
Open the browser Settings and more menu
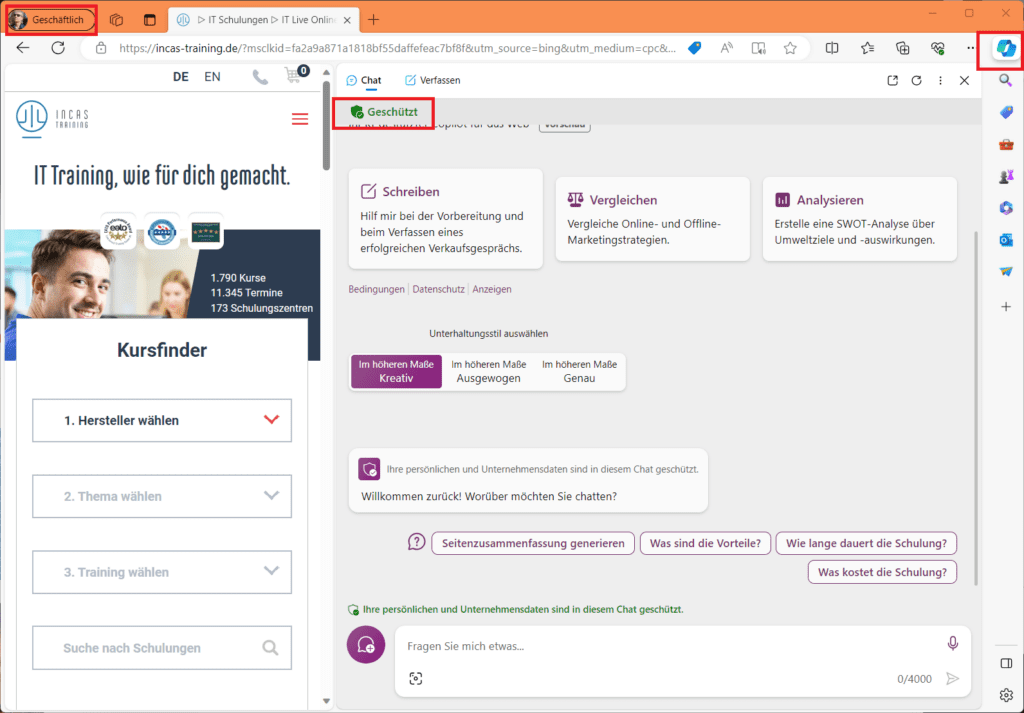[970, 48]
